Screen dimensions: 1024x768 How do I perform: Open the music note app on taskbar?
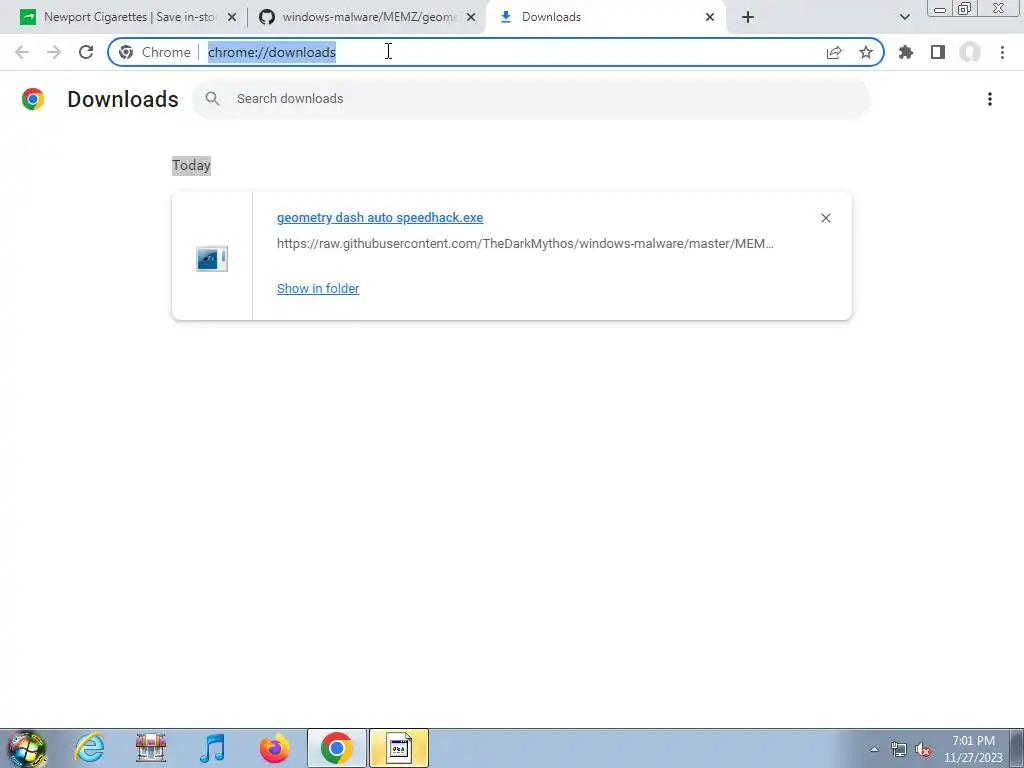(212, 748)
